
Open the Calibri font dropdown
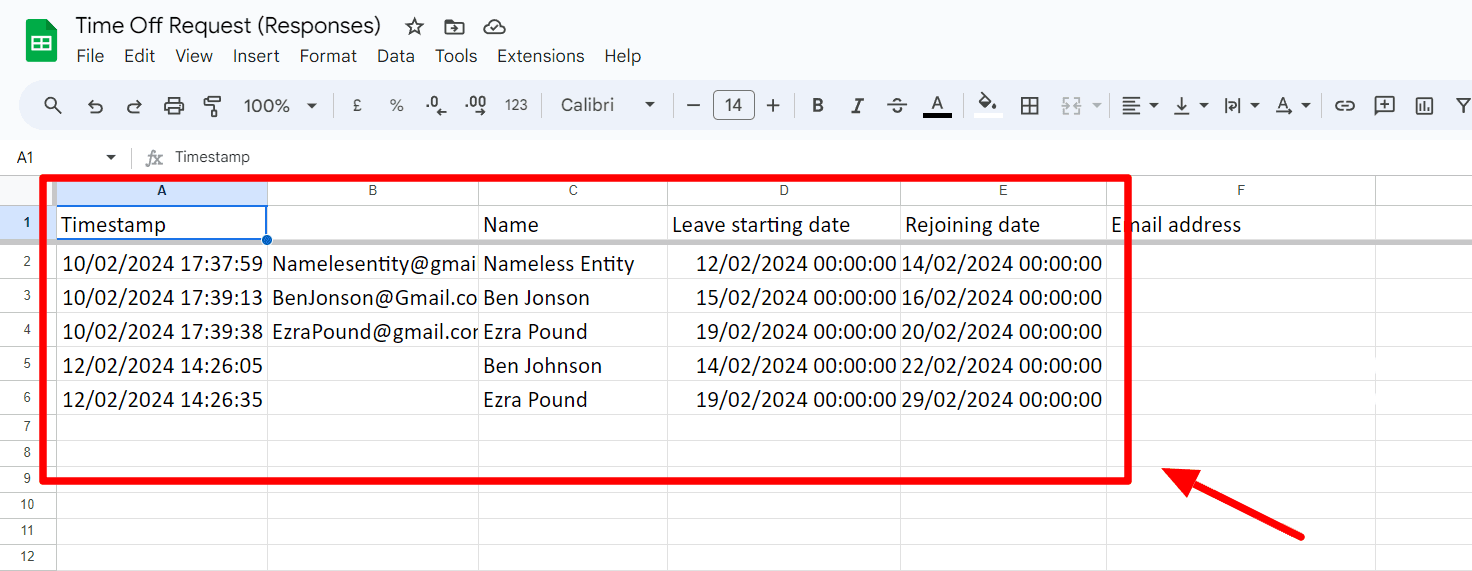[608, 105]
